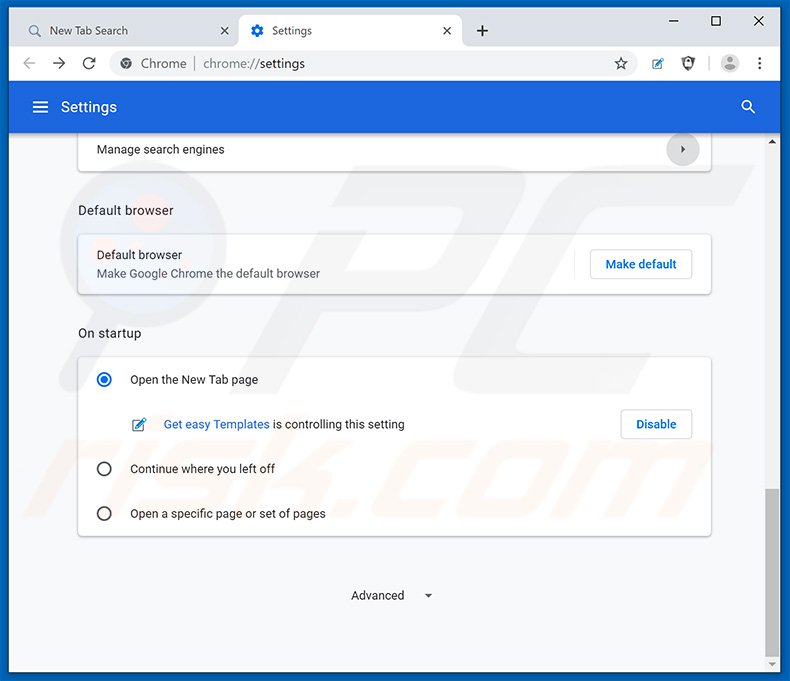The image size is (790, 681).
Task: Select Continue where you left off
Action: (x=104, y=469)
